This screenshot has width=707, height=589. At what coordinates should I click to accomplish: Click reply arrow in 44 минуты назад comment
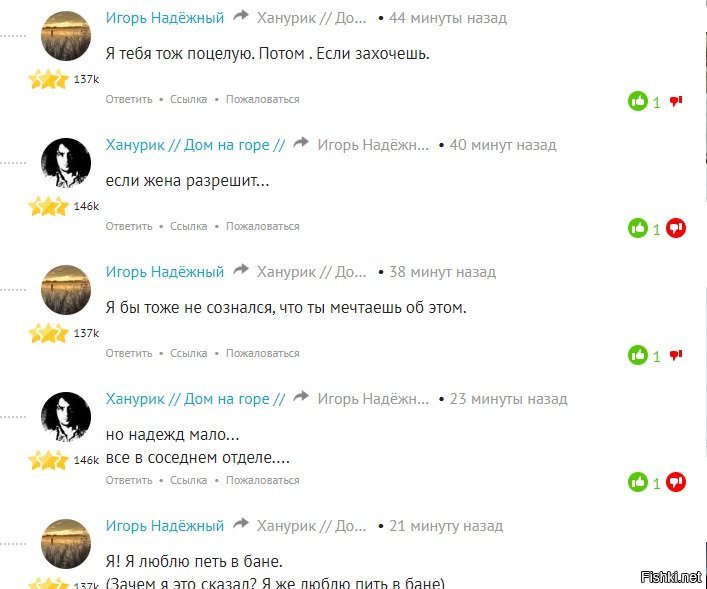pos(241,16)
